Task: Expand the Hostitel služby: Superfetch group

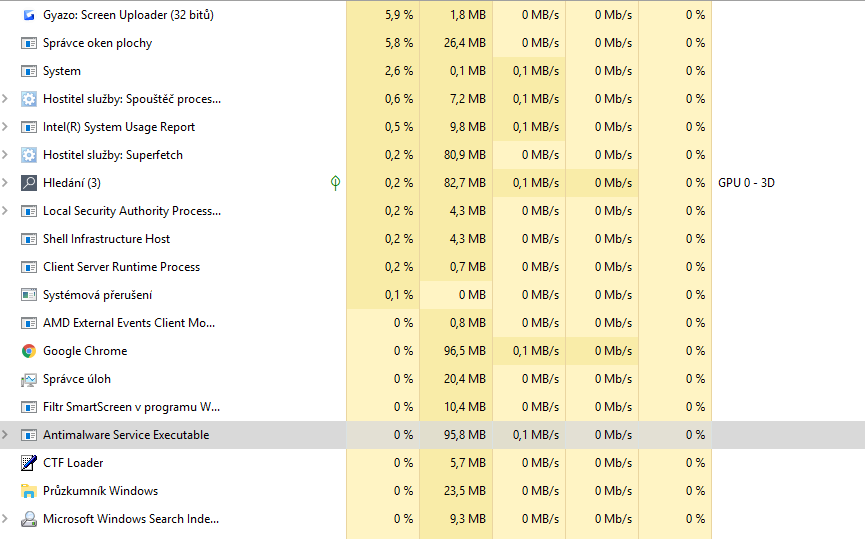Action: point(5,155)
